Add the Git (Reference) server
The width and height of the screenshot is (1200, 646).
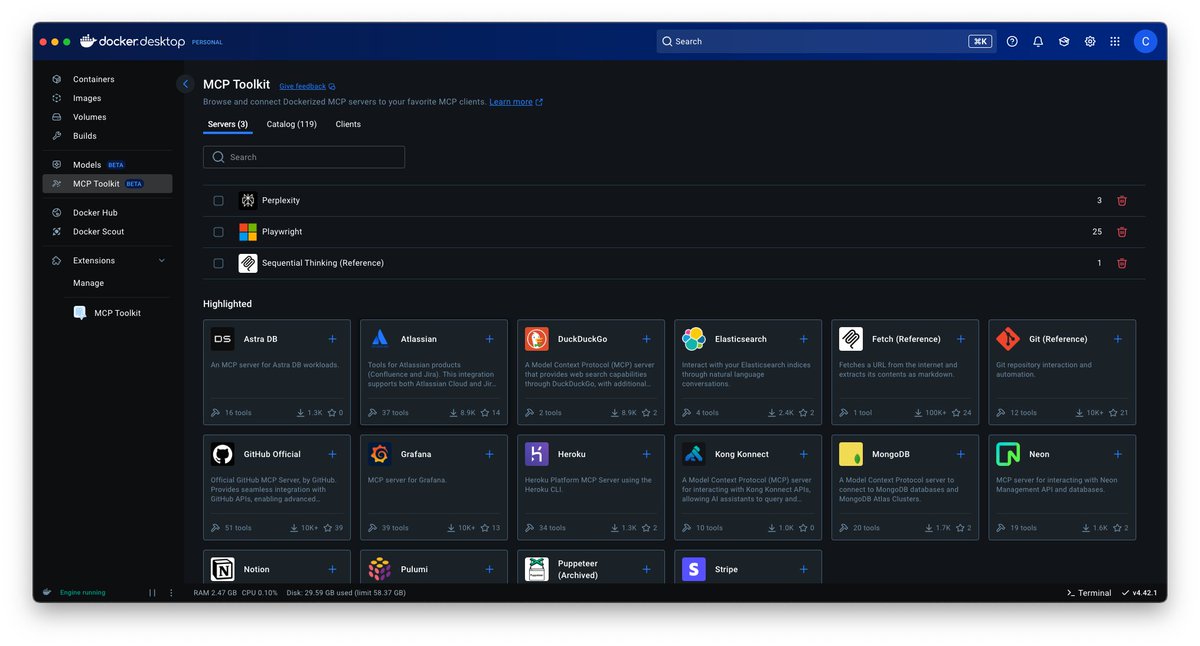[1118, 339]
